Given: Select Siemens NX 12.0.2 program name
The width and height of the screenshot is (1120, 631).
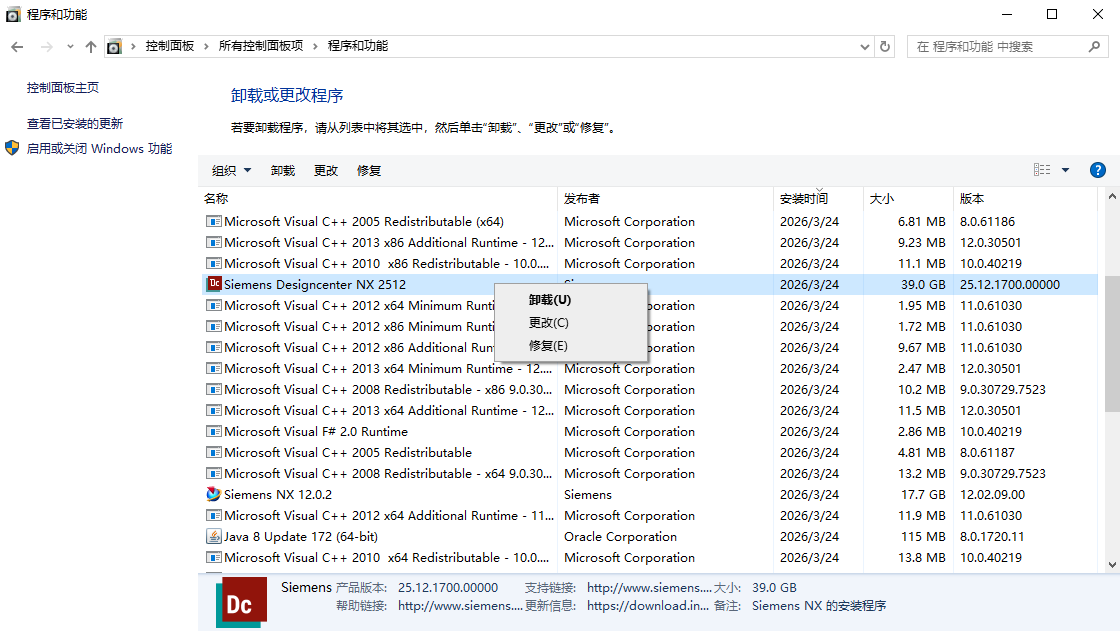Looking at the screenshot, I should (278, 495).
